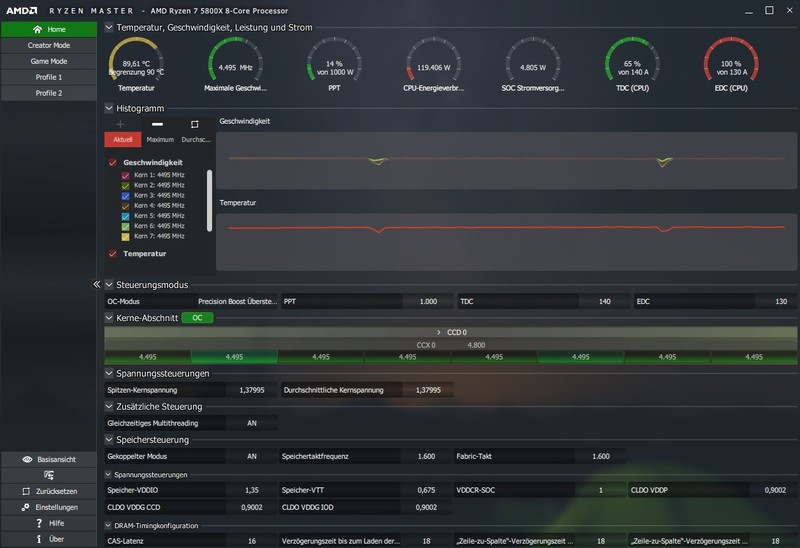This screenshot has width=800, height=548.
Task: Toggle the Geschwindigkeit checkbox
Action: coord(113,162)
